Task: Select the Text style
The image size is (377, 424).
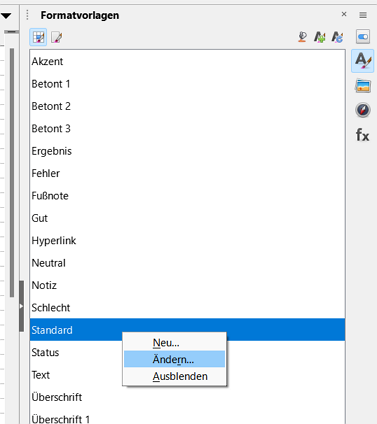Action: point(187,375)
